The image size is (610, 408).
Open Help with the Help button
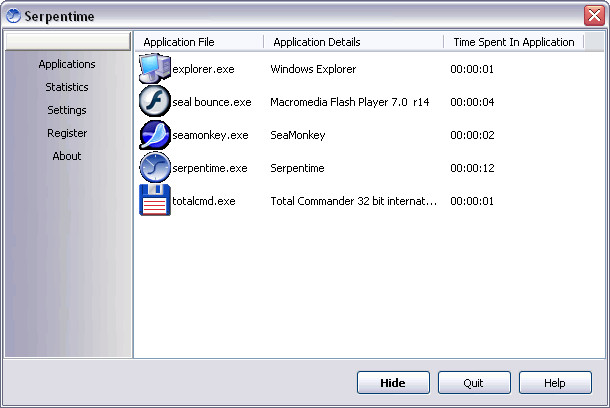pos(555,383)
